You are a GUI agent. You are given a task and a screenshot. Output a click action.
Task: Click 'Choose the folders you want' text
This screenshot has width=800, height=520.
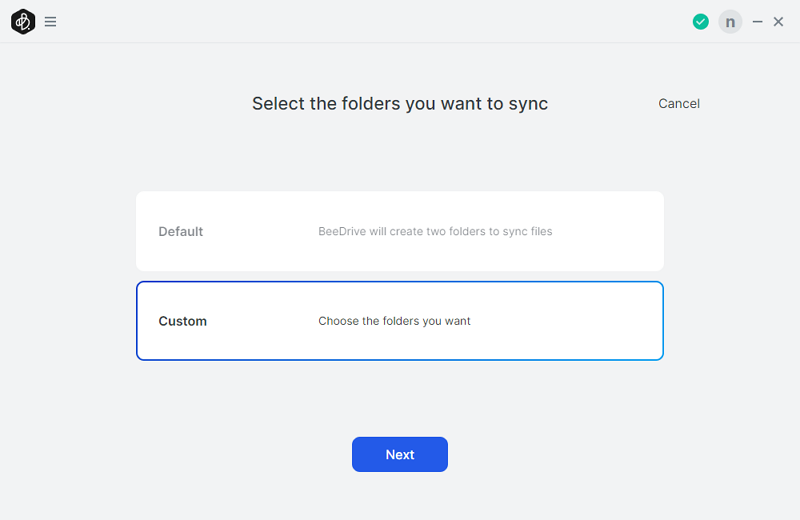point(394,321)
